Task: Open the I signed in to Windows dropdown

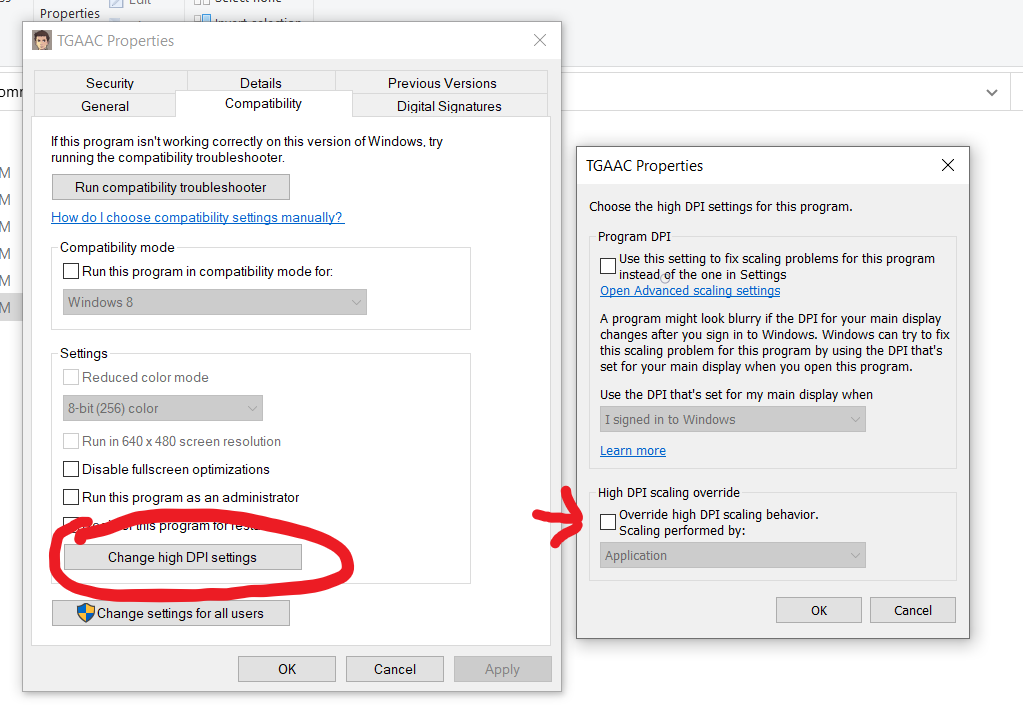Action: [x=733, y=420]
